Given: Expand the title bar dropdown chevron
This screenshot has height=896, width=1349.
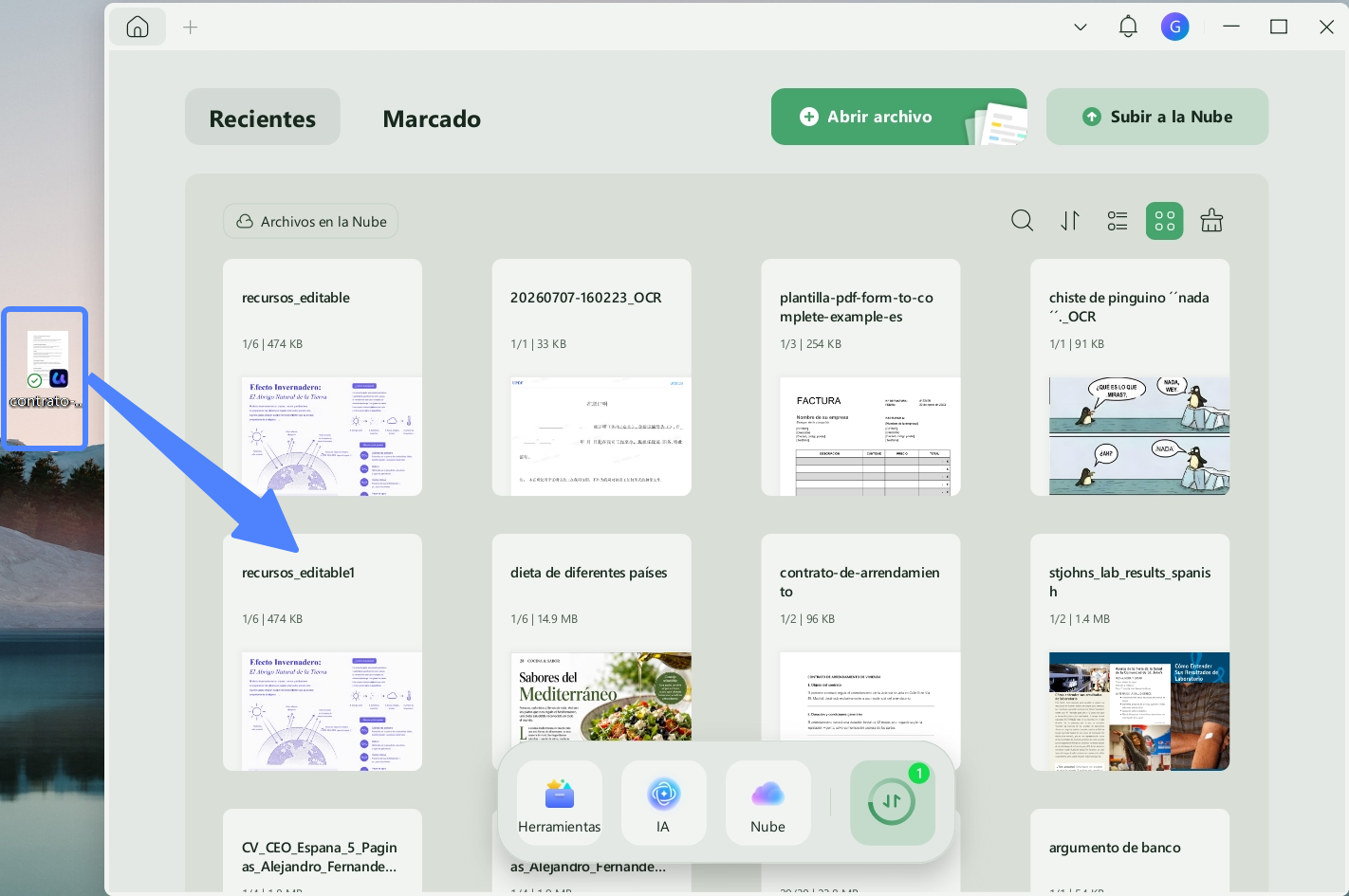Looking at the screenshot, I should (x=1080, y=27).
